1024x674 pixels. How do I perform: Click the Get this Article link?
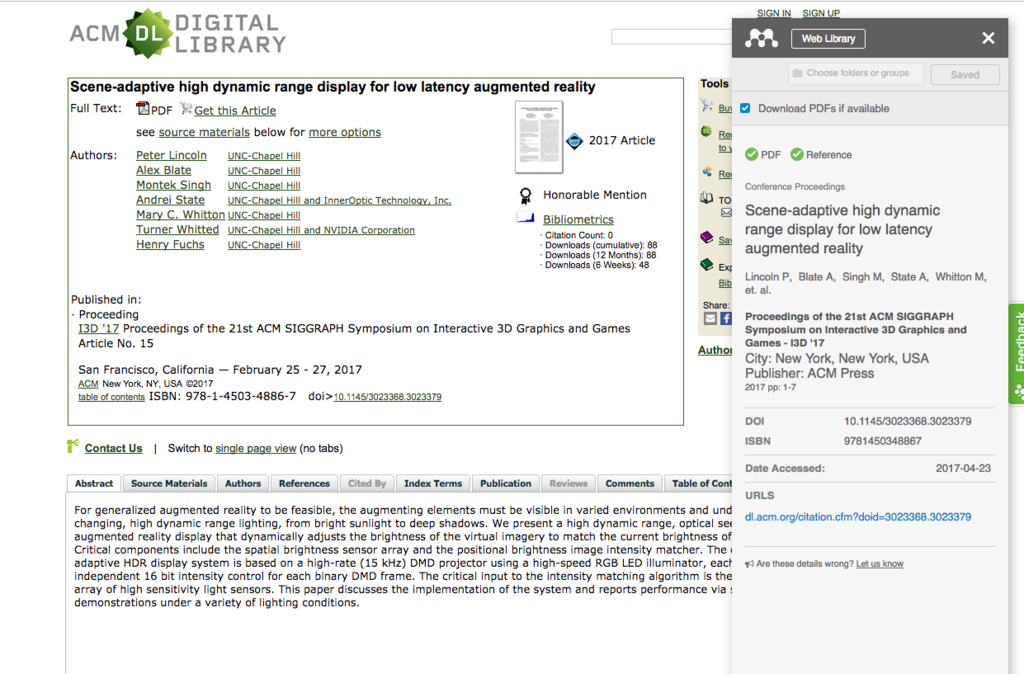pyautogui.click(x=235, y=110)
